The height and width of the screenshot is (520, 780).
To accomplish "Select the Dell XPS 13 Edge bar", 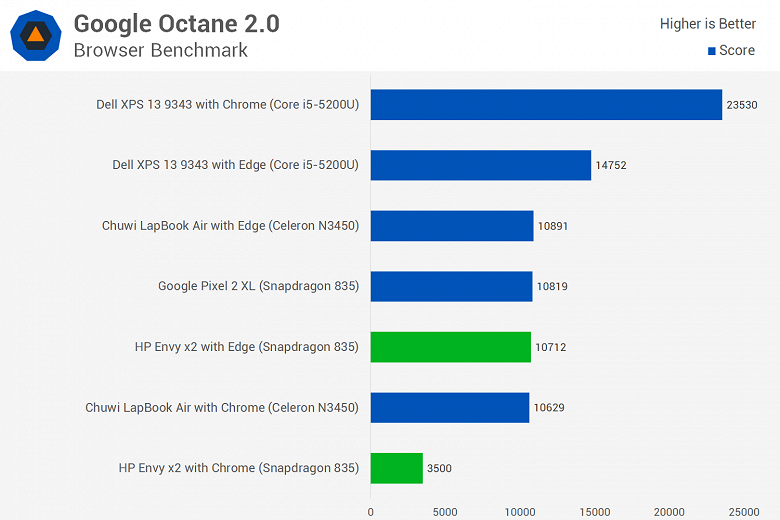I will [481, 165].
